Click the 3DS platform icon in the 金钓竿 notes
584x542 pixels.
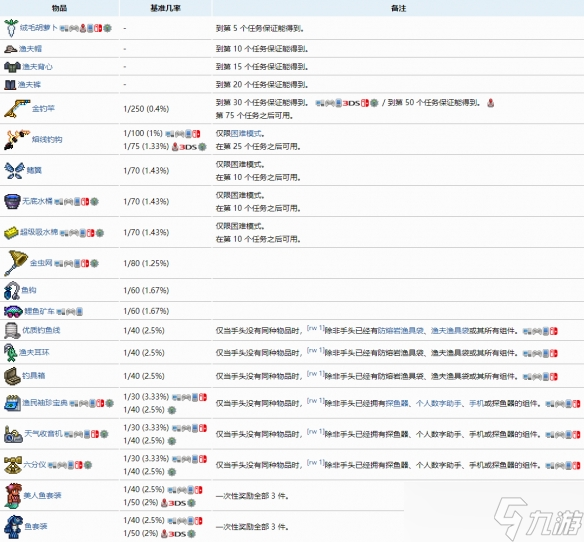(x=351, y=103)
